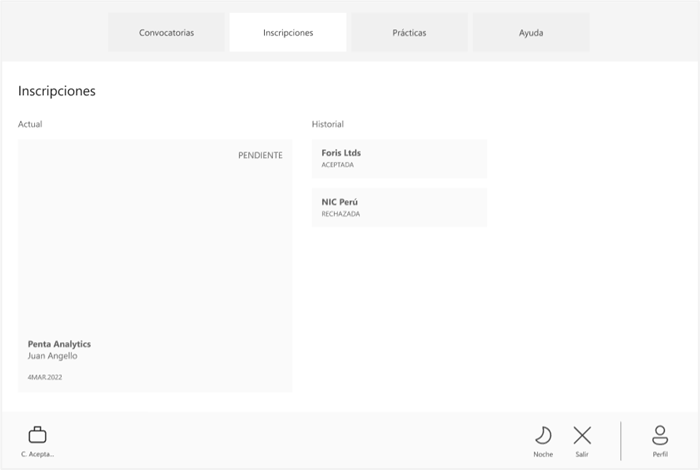Open the Foris Ltds history entry
Image resolution: width=700 pixels, height=470 pixels.
399,158
